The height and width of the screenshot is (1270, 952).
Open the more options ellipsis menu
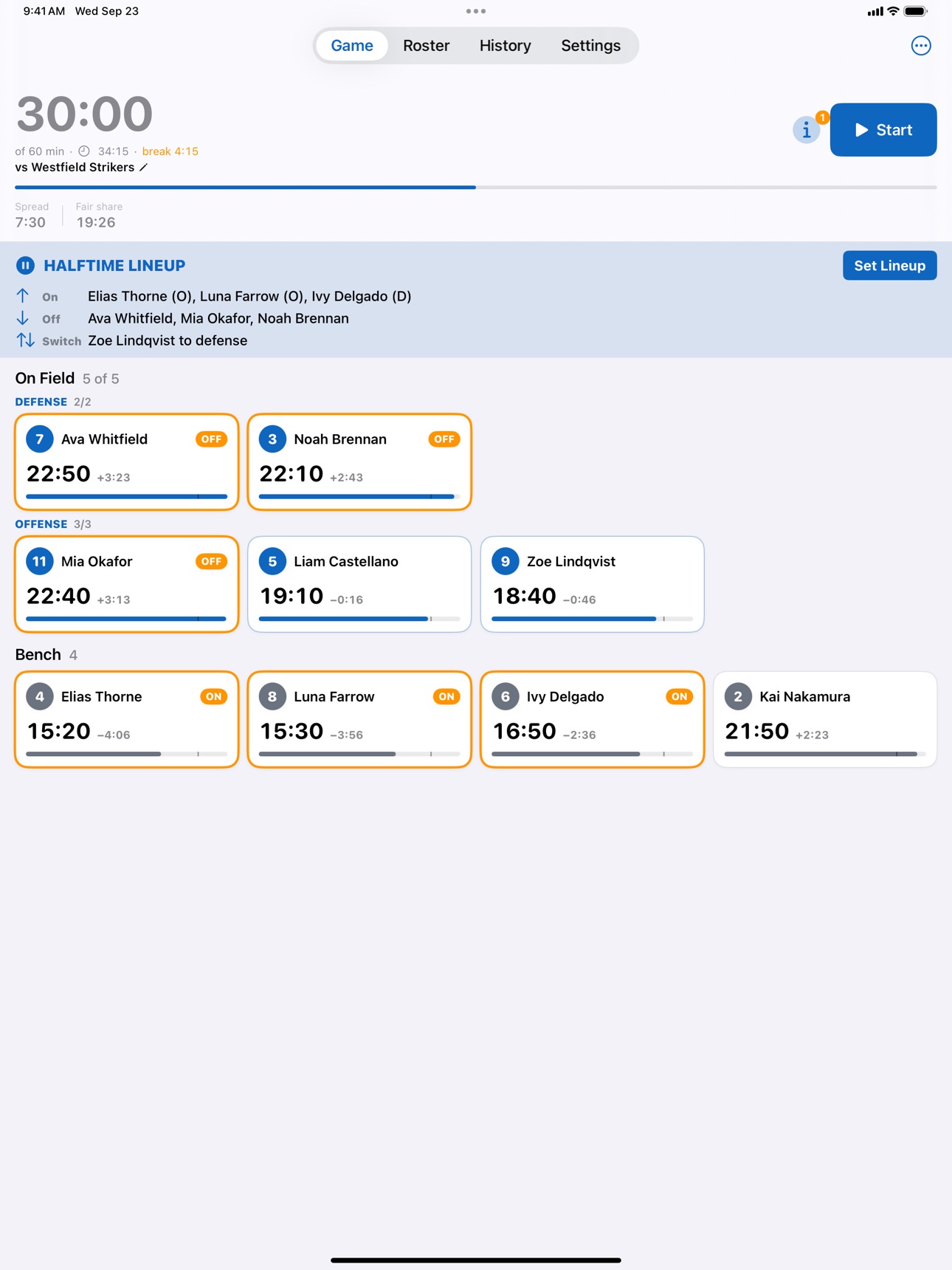pos(920,46)
